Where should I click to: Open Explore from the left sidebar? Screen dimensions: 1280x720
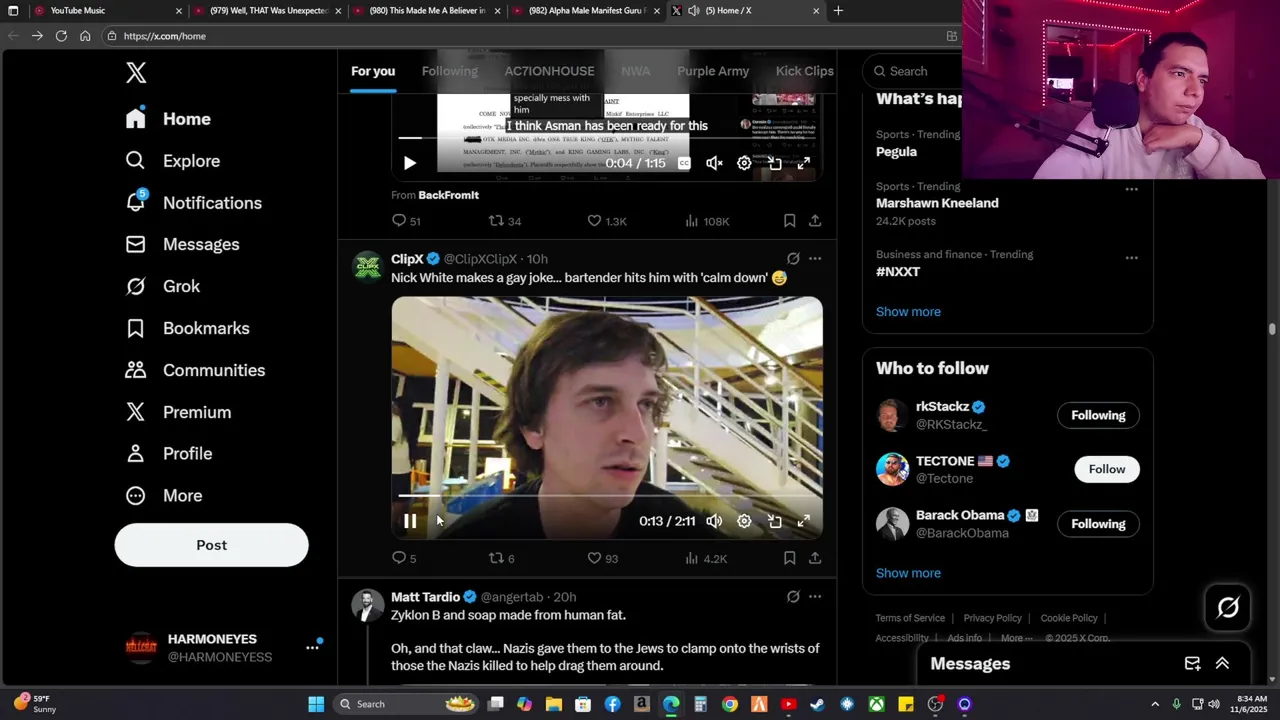click(x=172, y=161)
